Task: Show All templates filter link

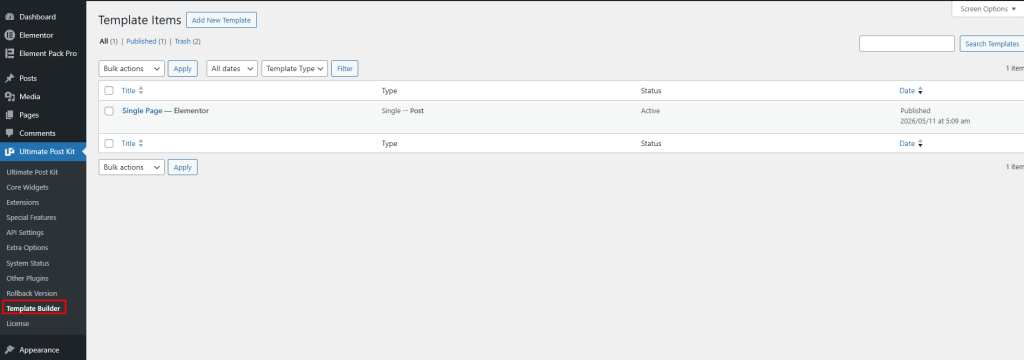Action: (103, 41)
